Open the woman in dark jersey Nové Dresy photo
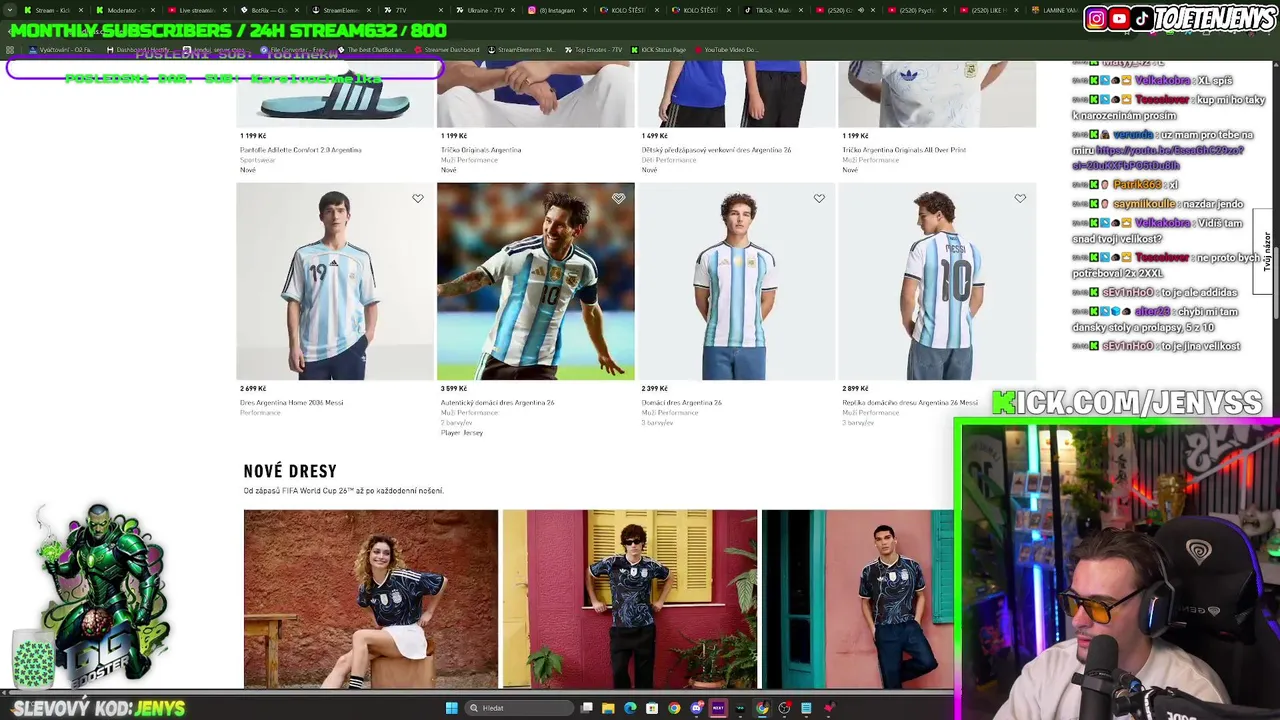The height and width of the screenshot is (720, 1280). click(x=370, y=599)
